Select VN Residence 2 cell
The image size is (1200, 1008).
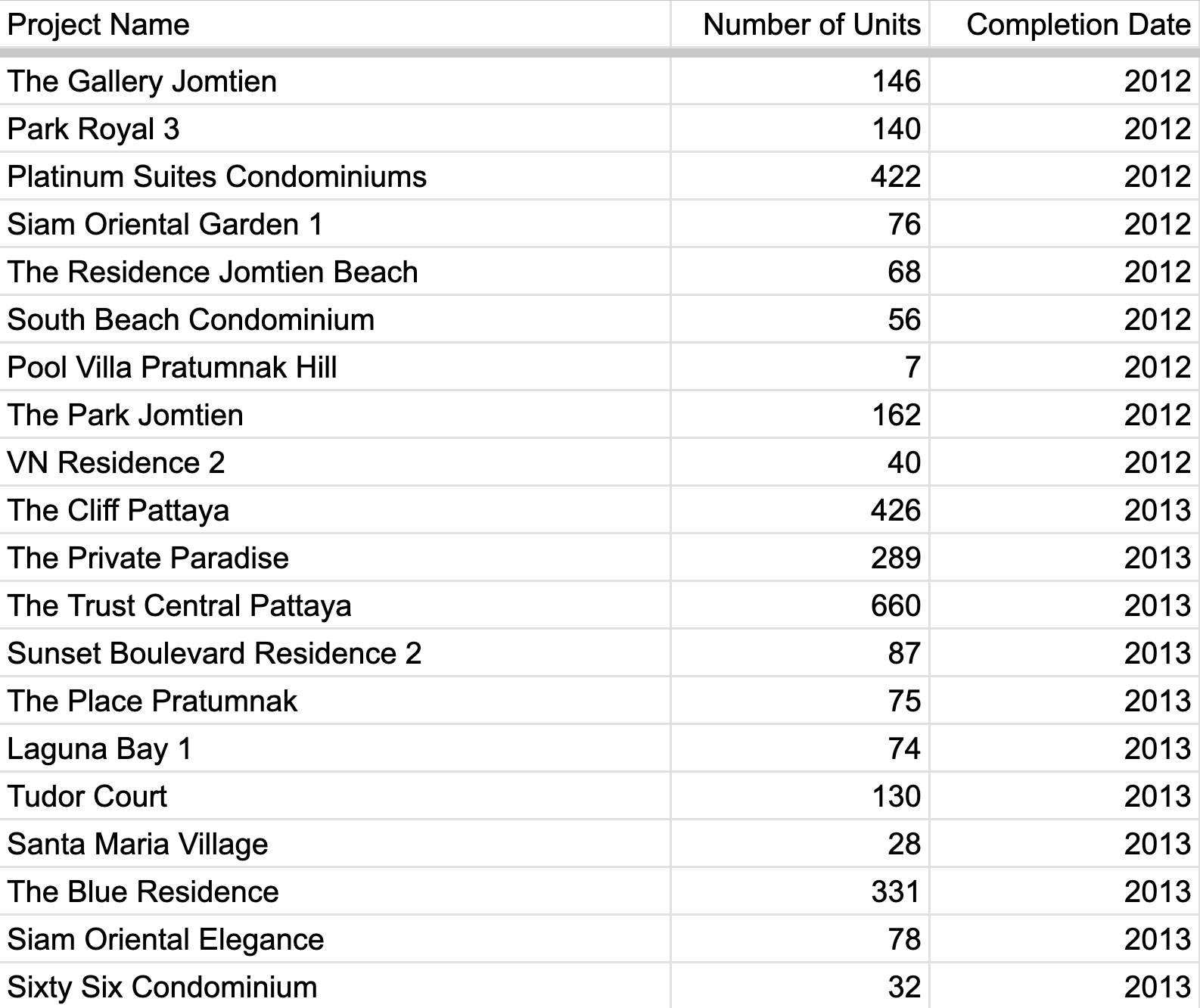[x=334, y=462]
